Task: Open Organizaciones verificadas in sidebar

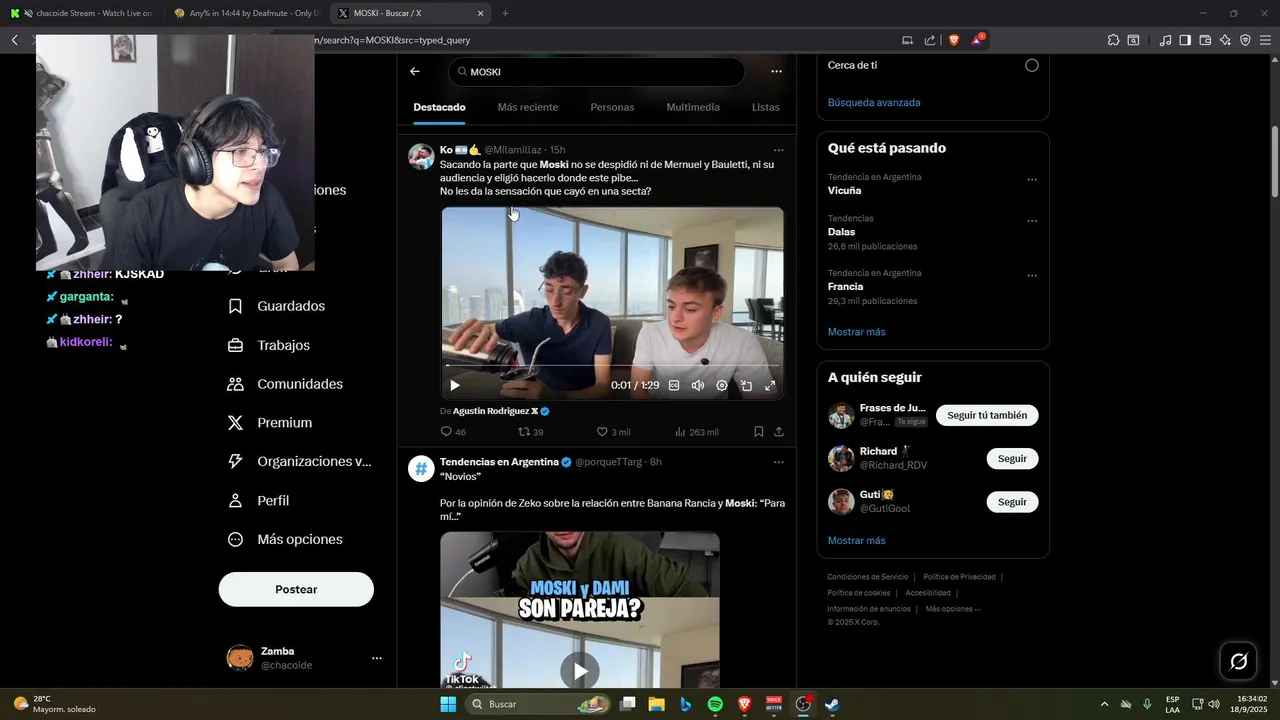Action: coord(298,462)
